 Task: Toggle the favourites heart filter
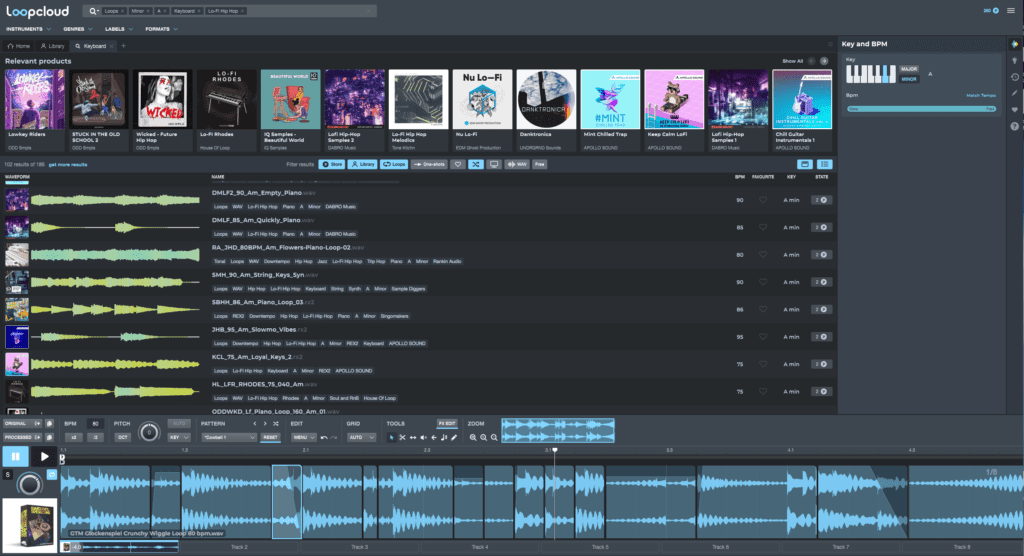point(458,165)
